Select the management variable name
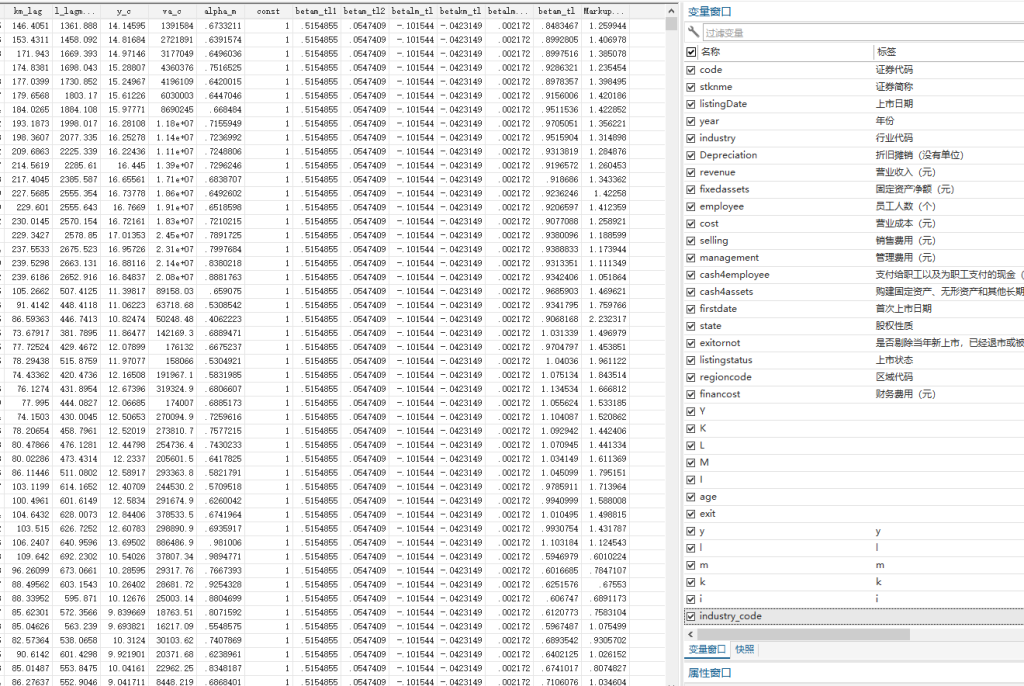 [x=729, y=257]
